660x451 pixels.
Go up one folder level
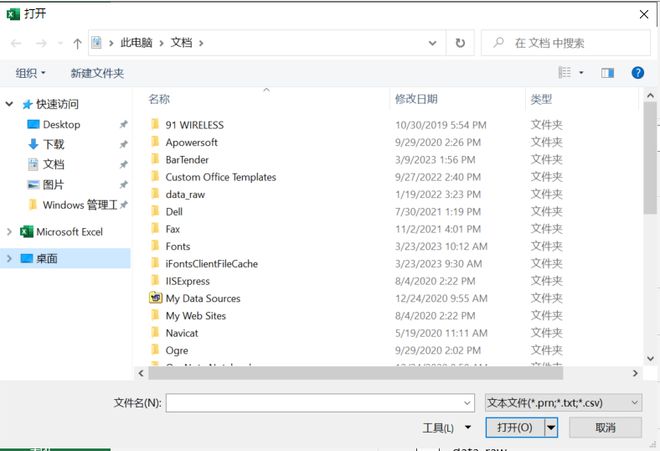tap(77, 43)
